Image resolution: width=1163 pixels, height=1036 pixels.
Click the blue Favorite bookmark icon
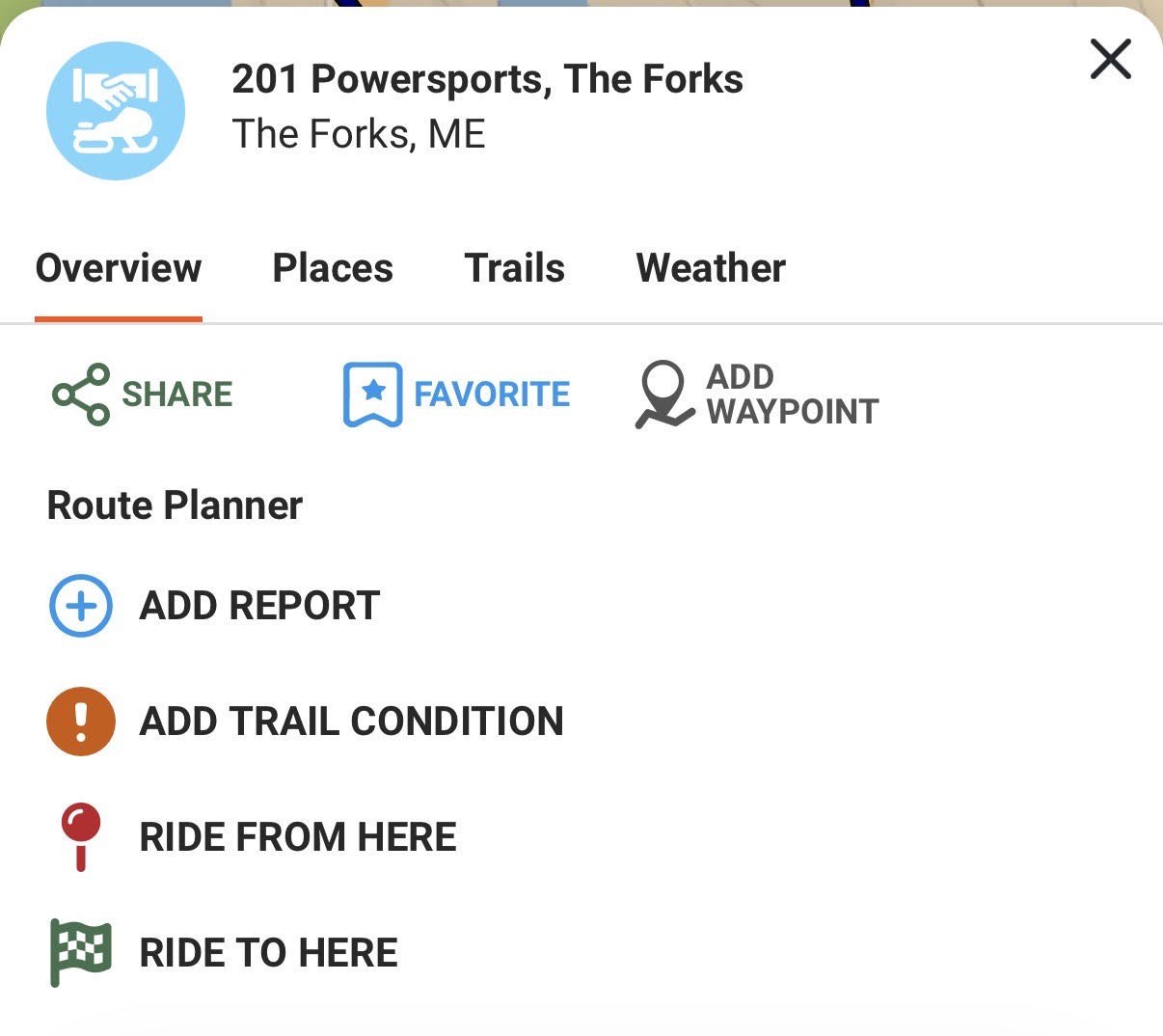[370, 394]
